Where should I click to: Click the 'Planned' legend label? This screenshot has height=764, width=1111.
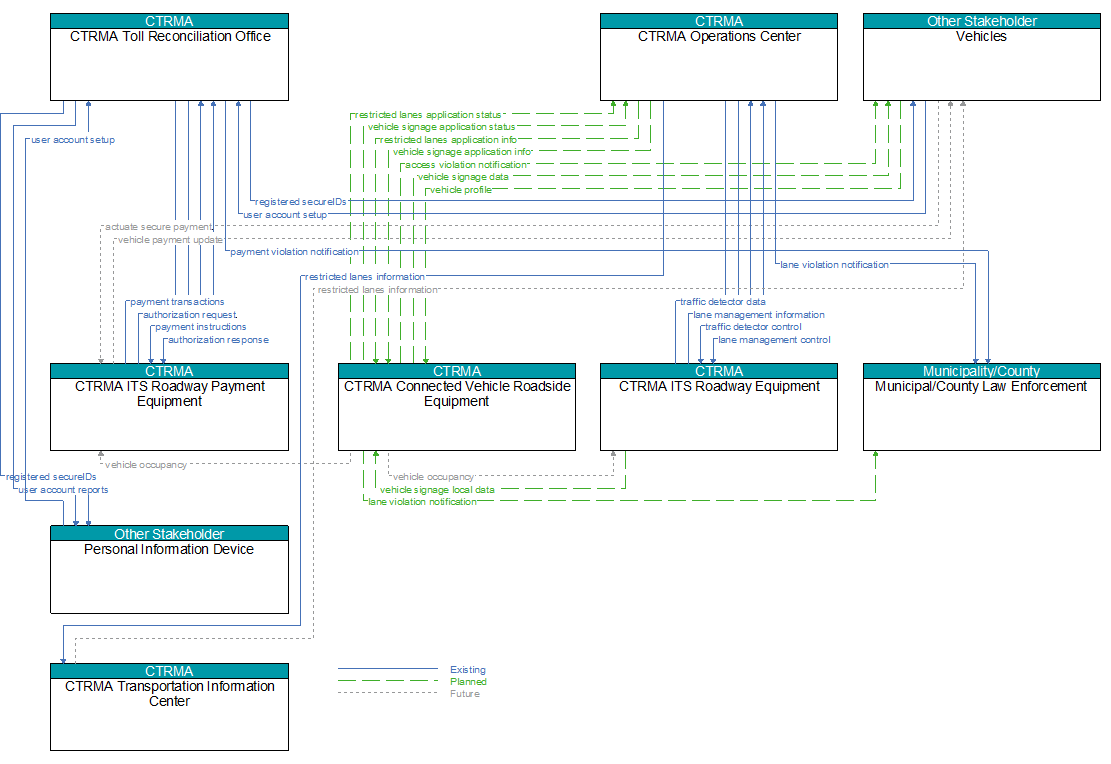click(x=468, y=682)
